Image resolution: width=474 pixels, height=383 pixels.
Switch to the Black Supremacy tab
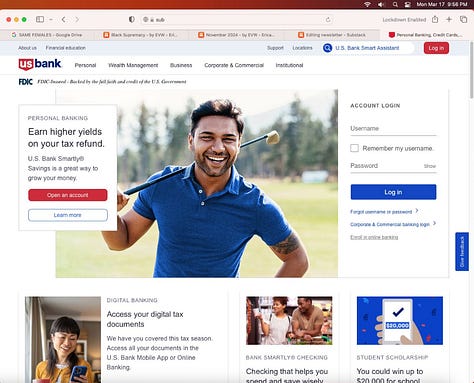141,35
